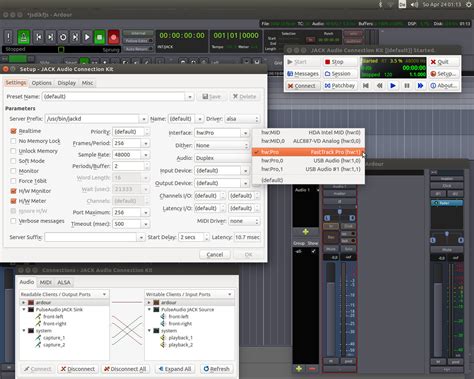Screen dimensions: 474x379
Task: Open JACK Messages window
Action: point(302,74)
